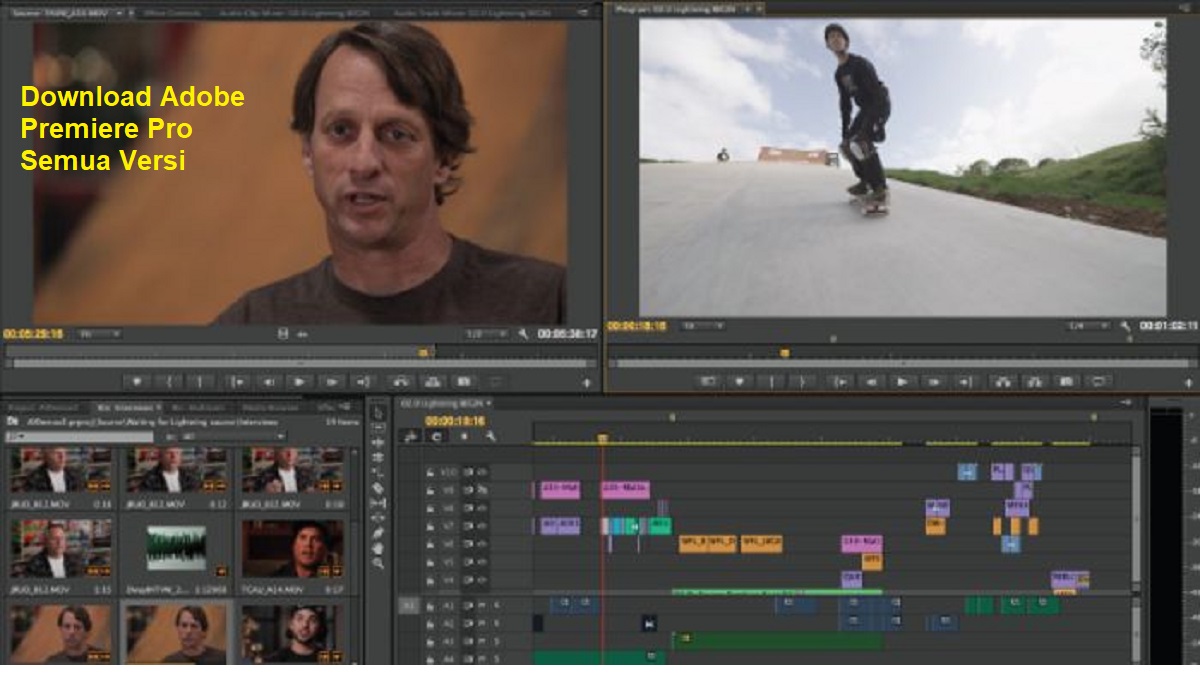Viewport: 1200px width, 676px height.
Task: Play the Program monitor sequence
Action: coord(902,381)
